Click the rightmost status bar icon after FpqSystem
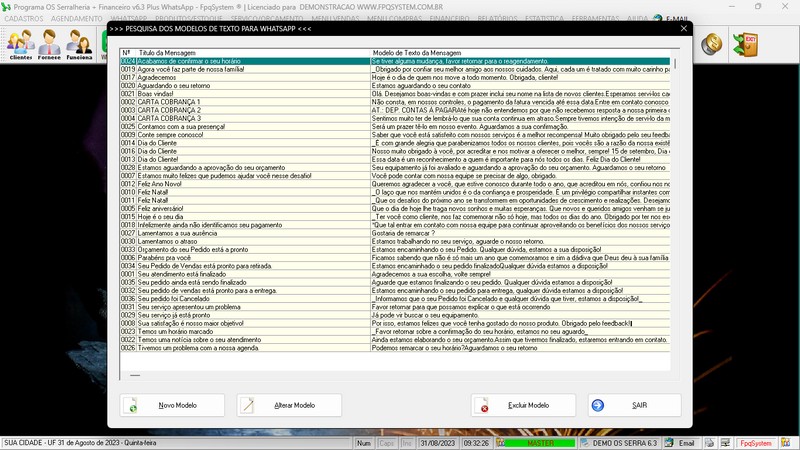The image size is (800, 450). 785,443
